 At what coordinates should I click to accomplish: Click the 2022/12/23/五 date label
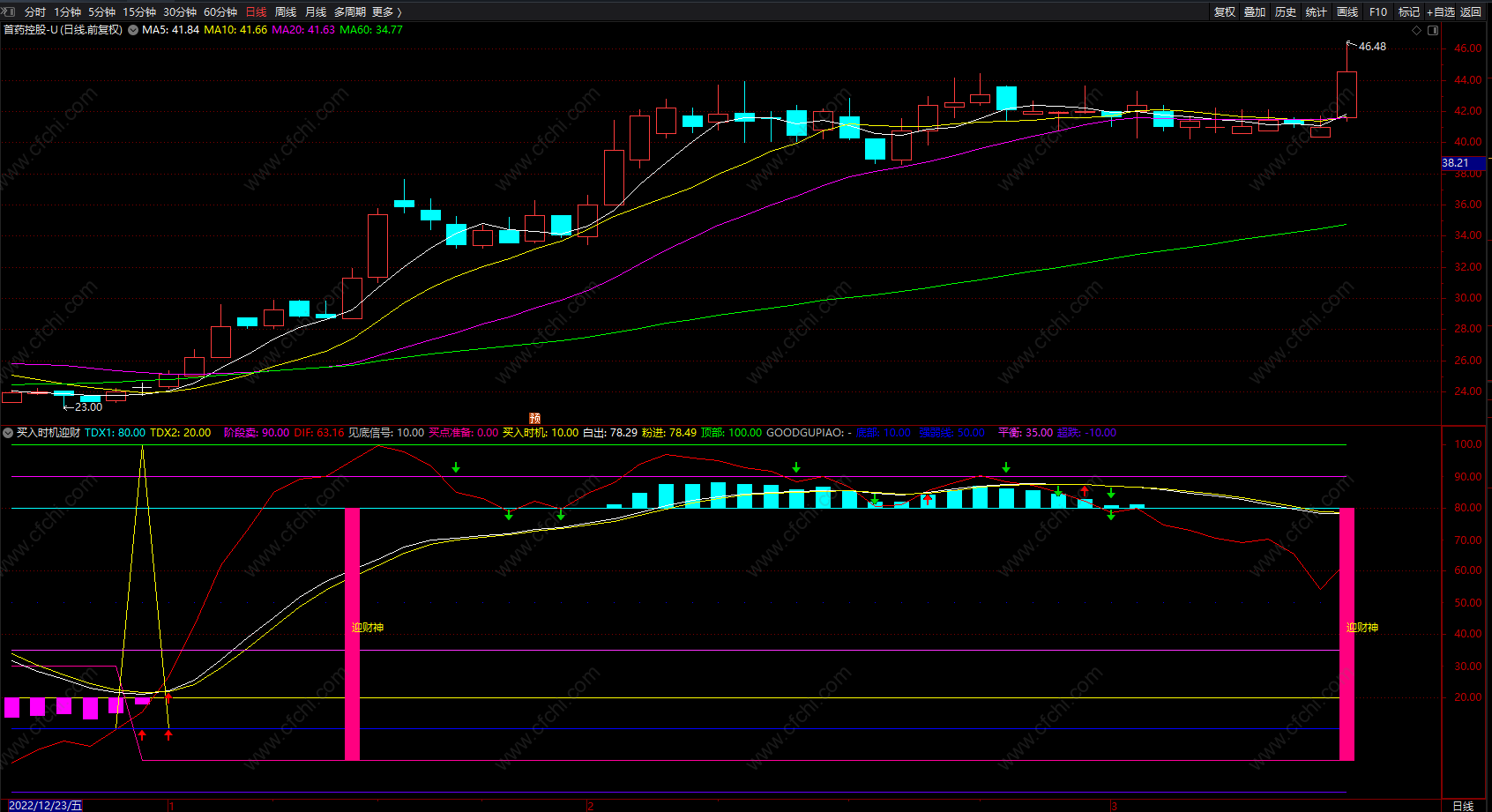(46, 806)
